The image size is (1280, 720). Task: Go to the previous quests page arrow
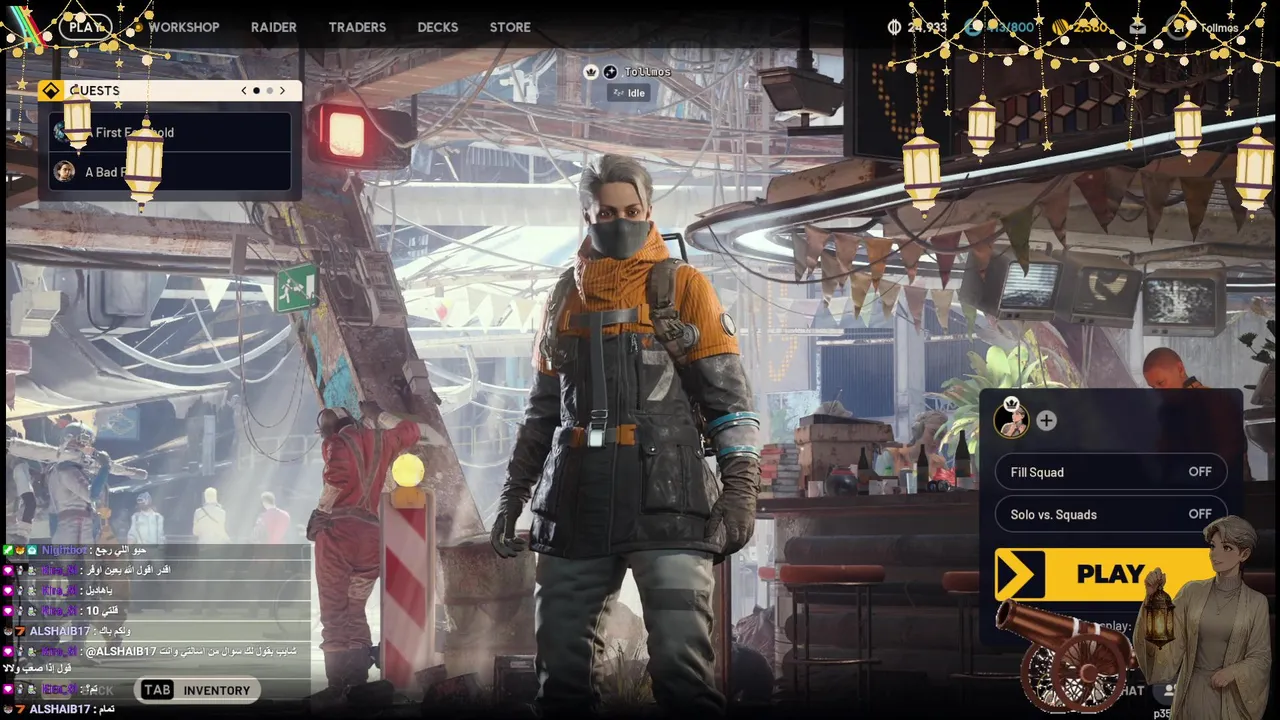pos(244,90)
